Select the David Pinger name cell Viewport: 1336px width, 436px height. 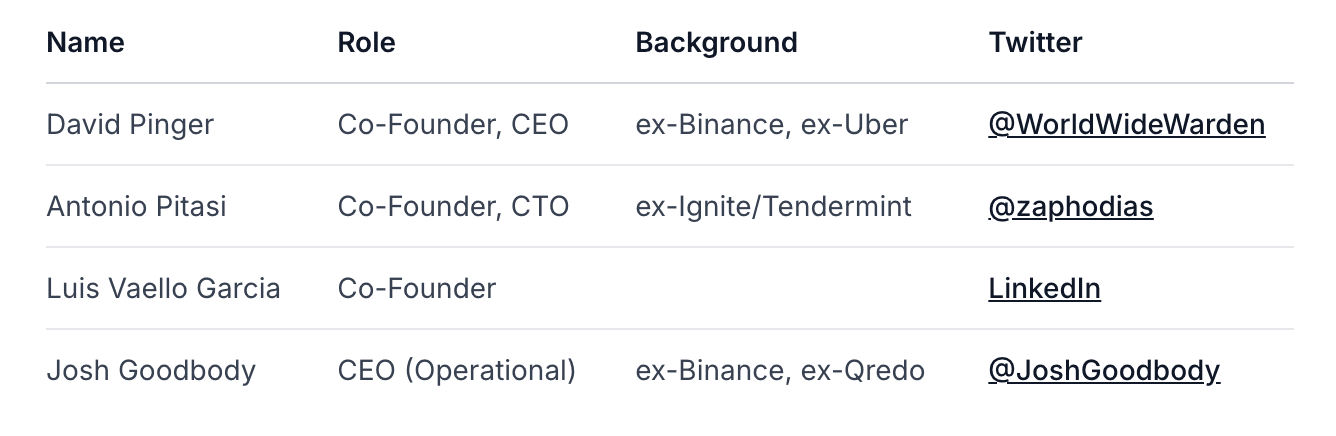(x=130, y=125)
